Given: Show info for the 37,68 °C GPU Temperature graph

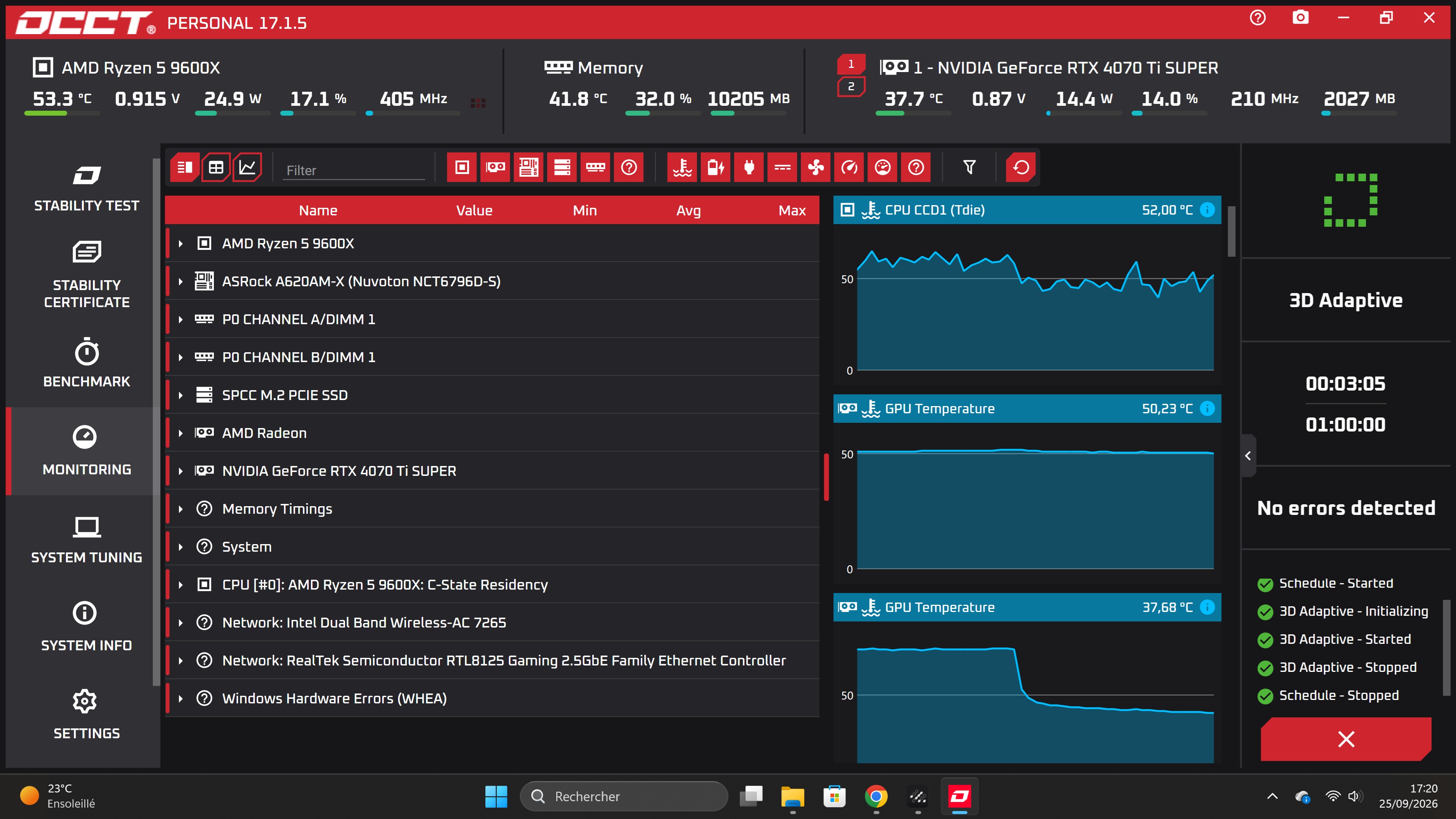Looking at the screenshot, I should pyautogui.click(x=1207, y=607).
